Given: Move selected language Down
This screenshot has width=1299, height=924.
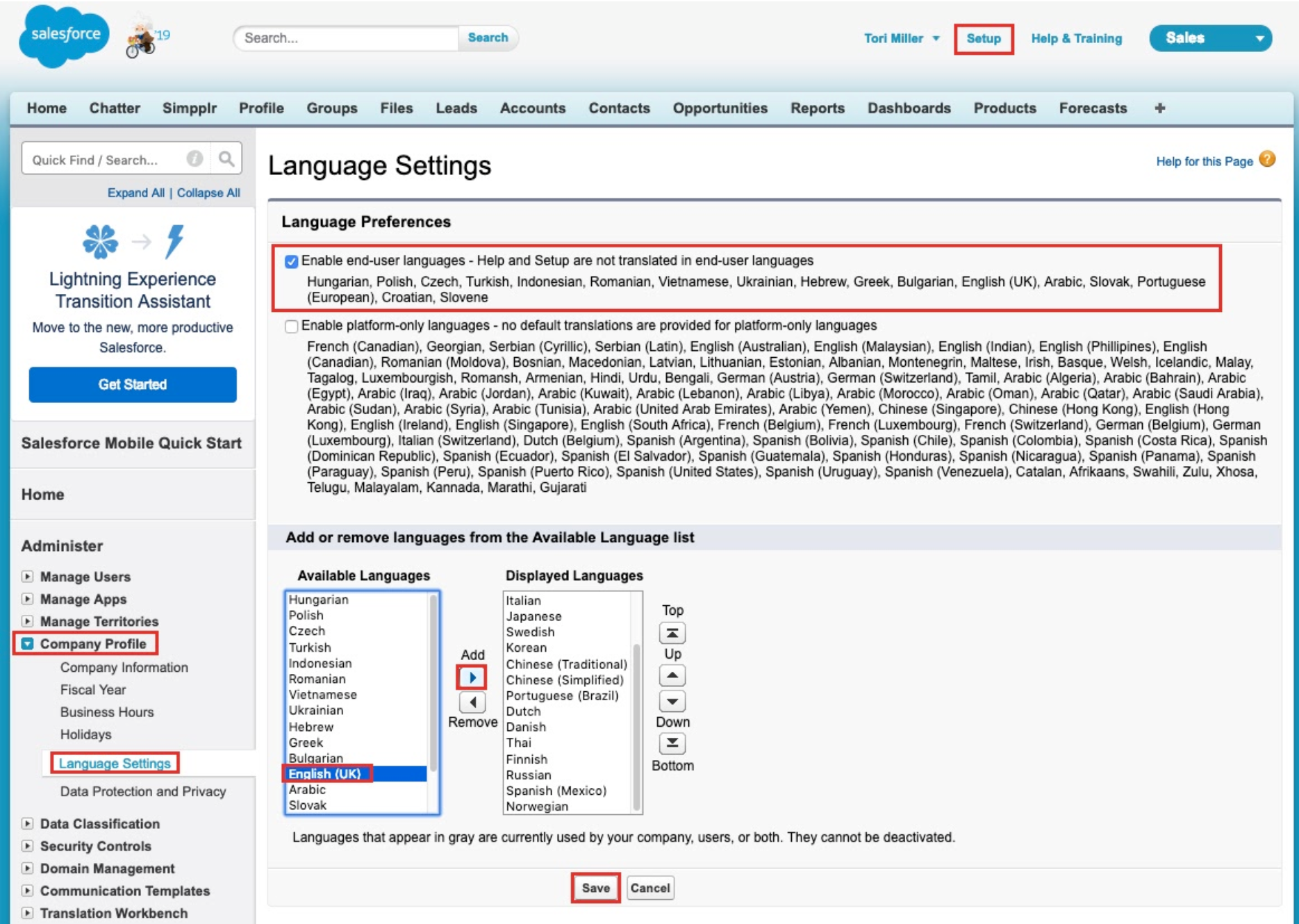Looking at the screenshot, I should pos(672,701).
